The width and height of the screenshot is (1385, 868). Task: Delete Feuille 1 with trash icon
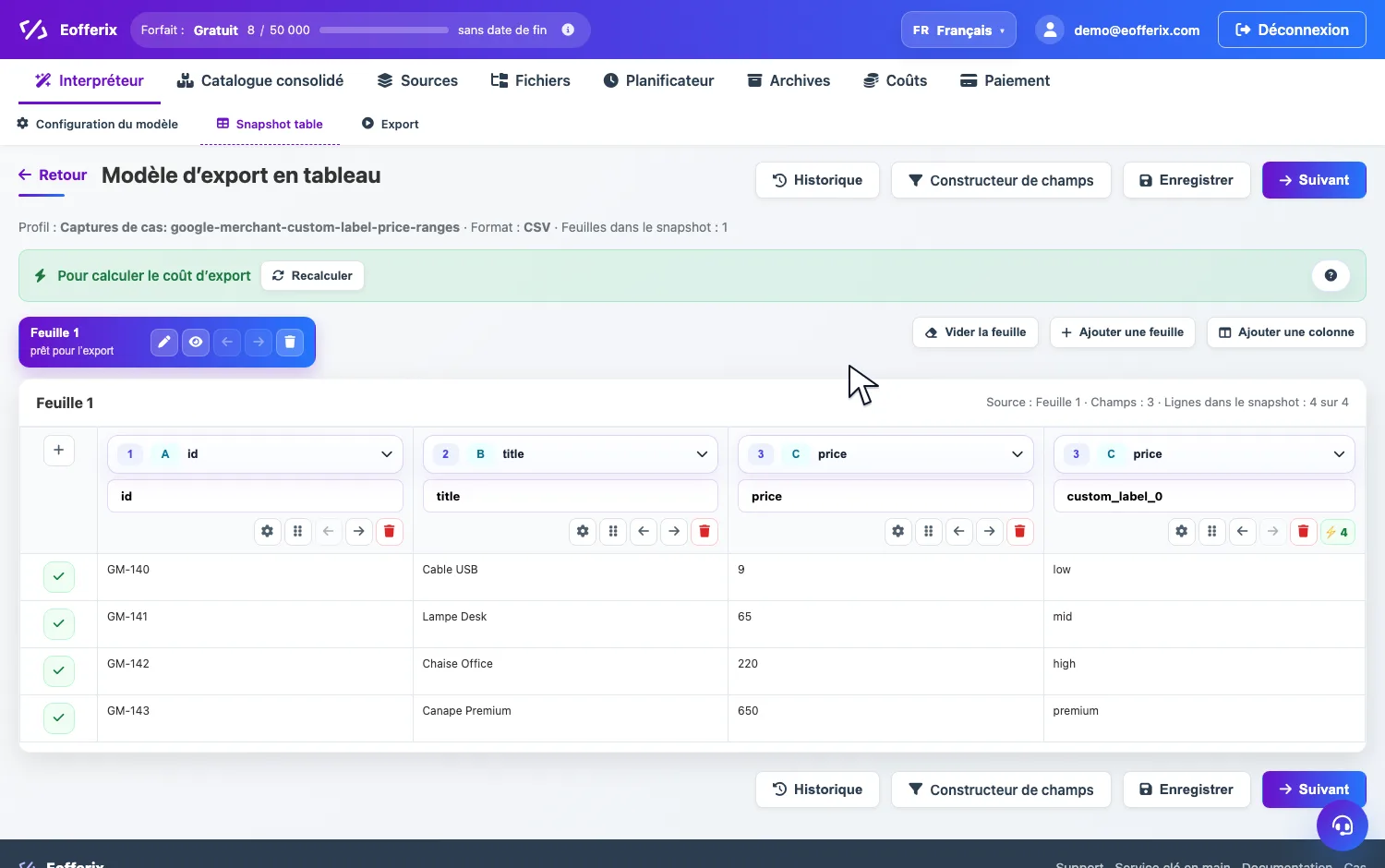[x=290, y=342]
